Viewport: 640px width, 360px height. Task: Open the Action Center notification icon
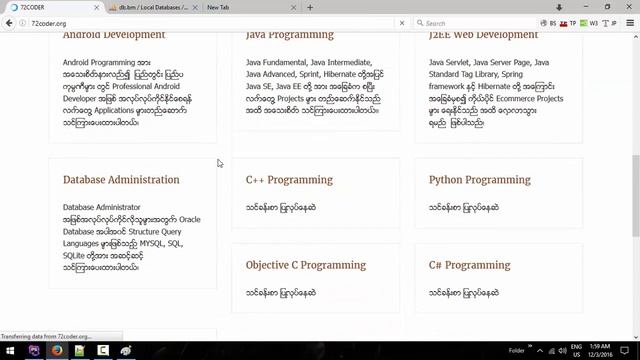624,351
